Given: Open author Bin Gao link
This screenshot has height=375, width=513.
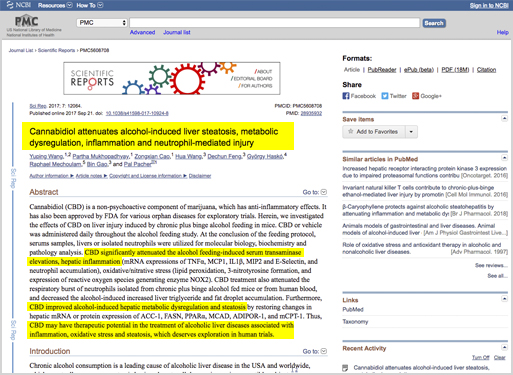Looking at the screenshot, I should pyautogui.click(x=97, y=164).
